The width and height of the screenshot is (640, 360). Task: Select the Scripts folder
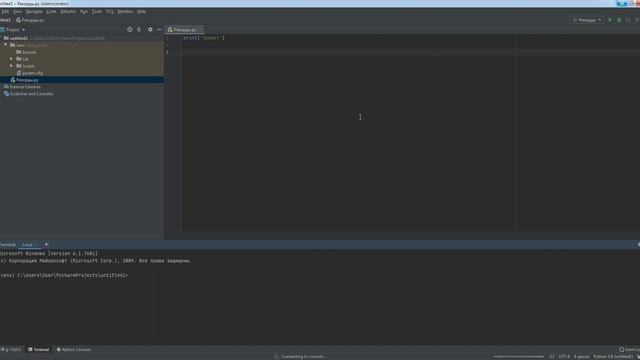click(x=26, y=66)
